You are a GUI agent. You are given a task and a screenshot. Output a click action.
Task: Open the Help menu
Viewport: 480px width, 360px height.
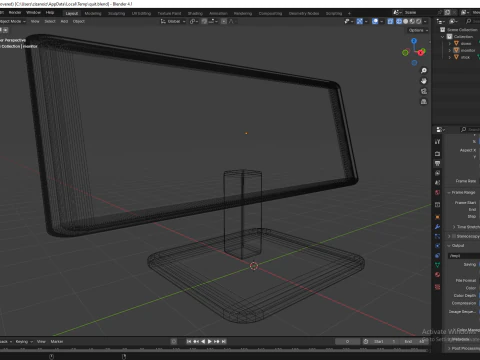(50, 12)
